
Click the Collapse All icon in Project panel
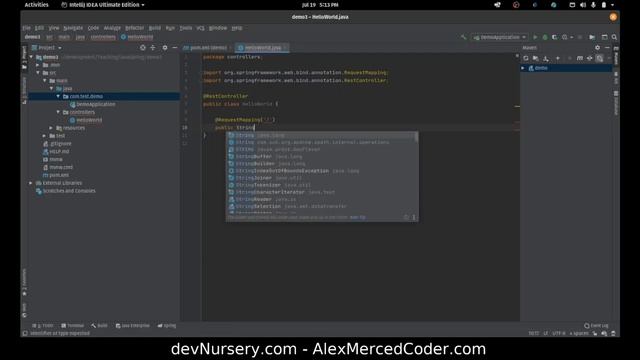[153, 48]
